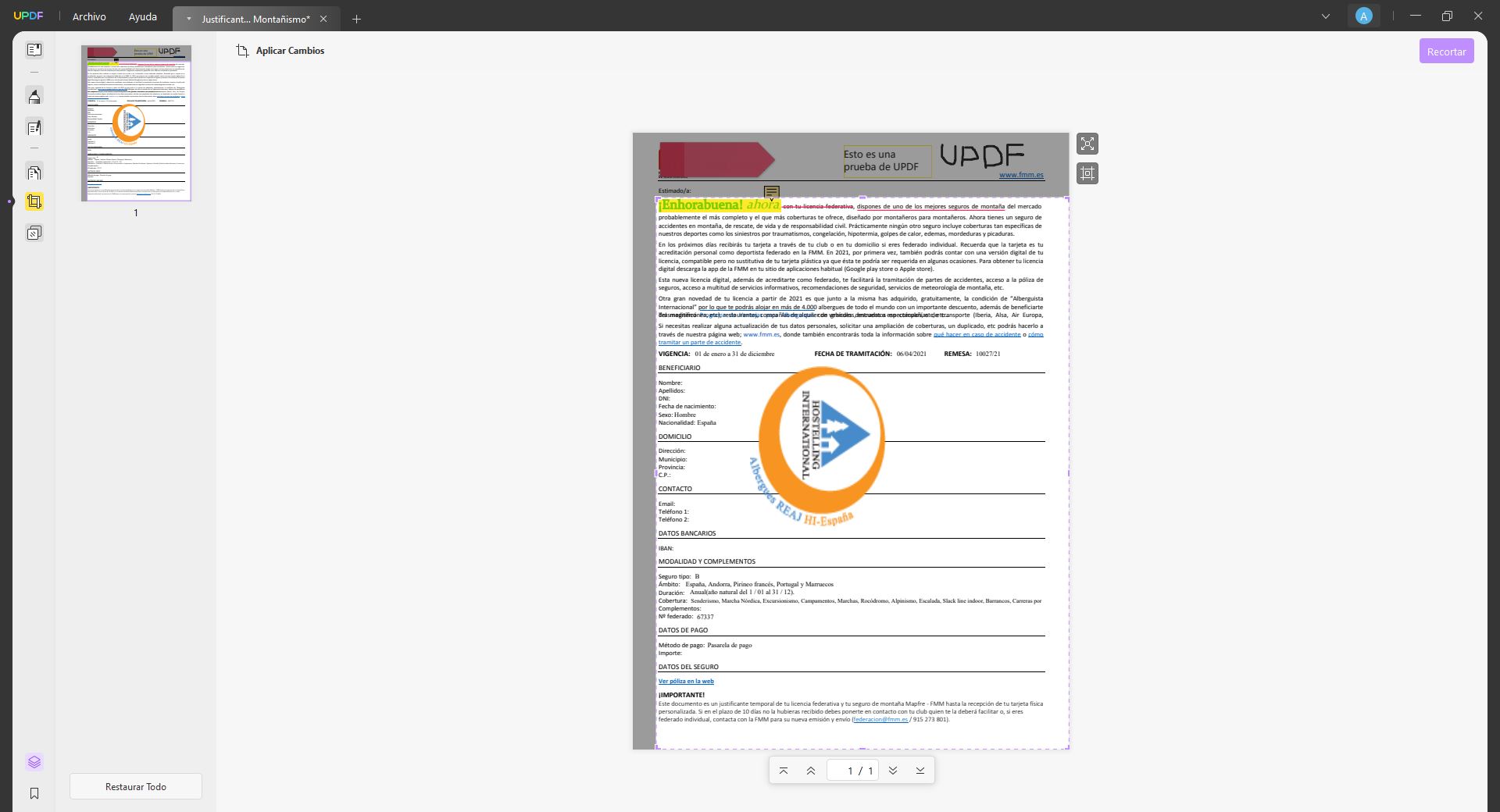Click the crop margins options icon beside page
This screenshot has height=812, width=1500.
coord(1087,173)
